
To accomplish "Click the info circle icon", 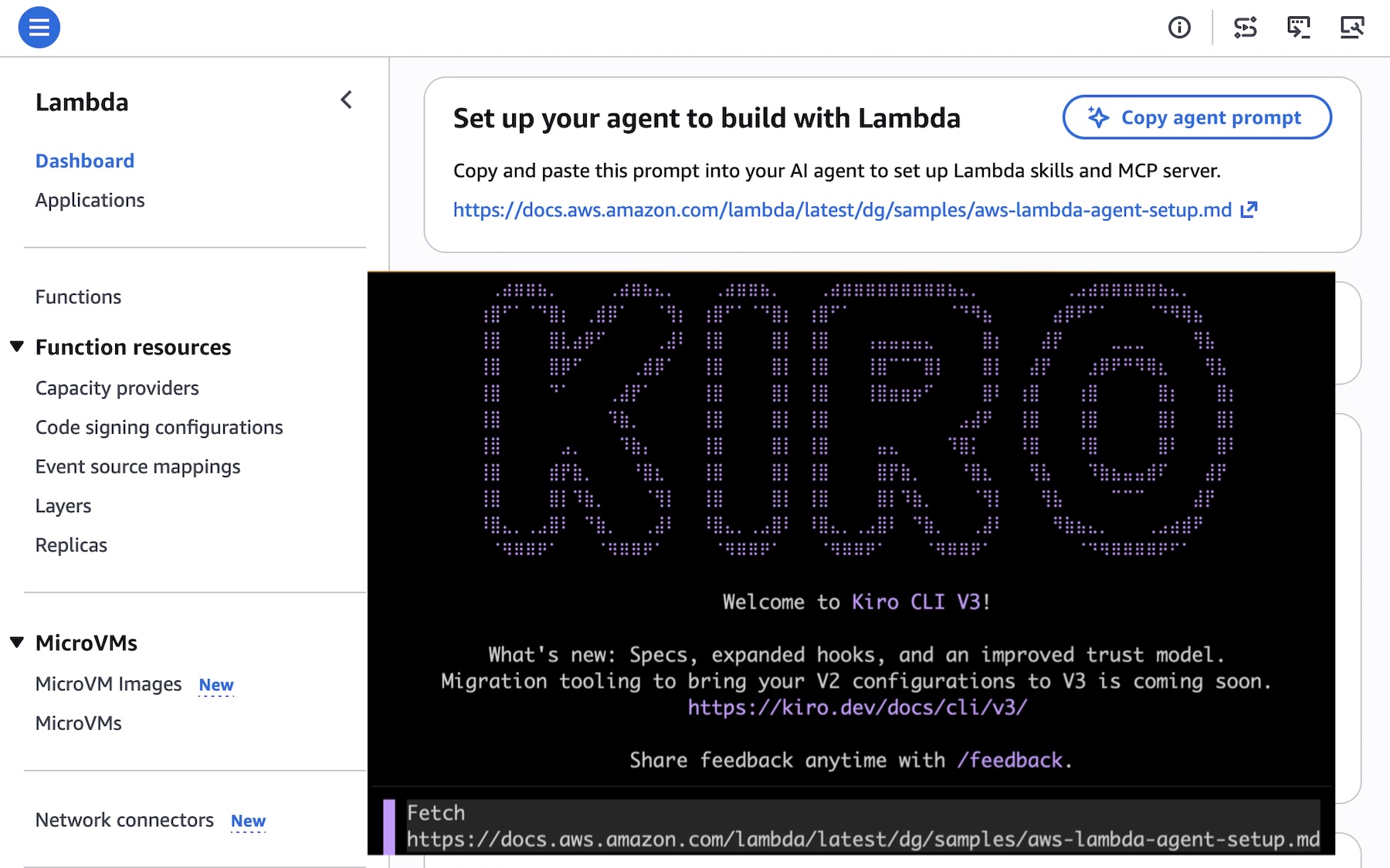I will 1179,28.
